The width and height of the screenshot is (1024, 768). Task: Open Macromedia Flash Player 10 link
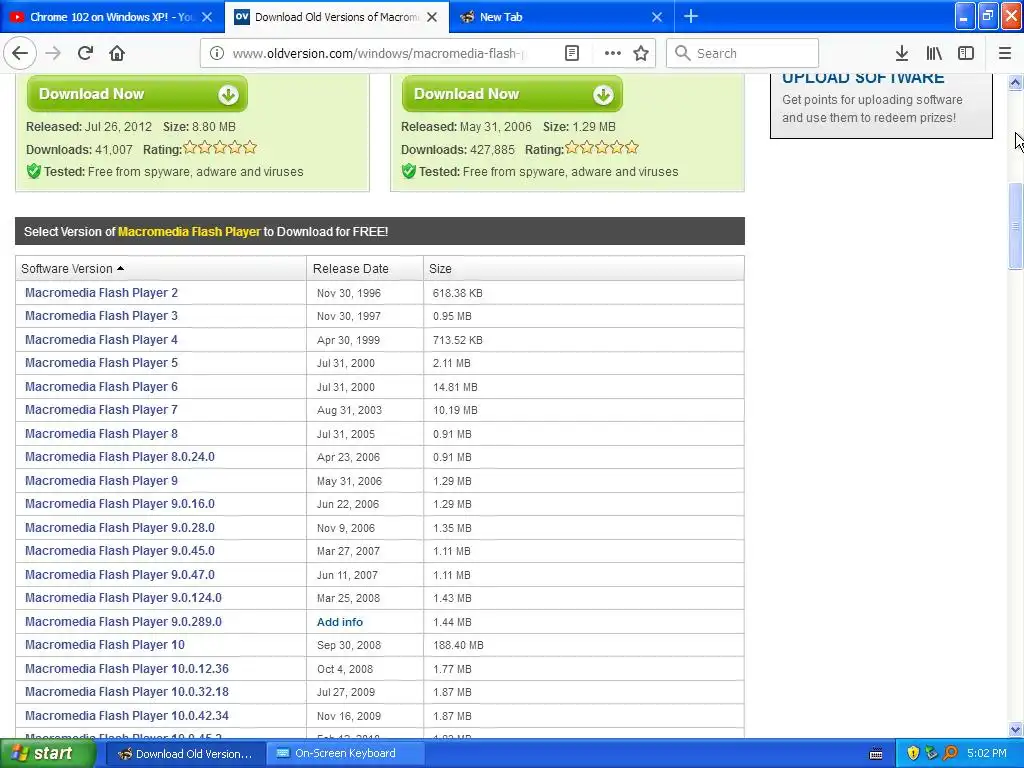[104, 645]
